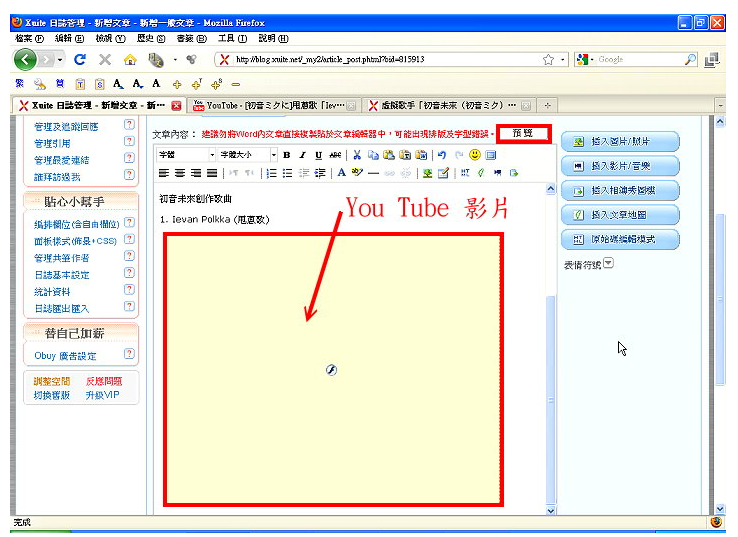Insert a smiley emoticon

[475, 154]
